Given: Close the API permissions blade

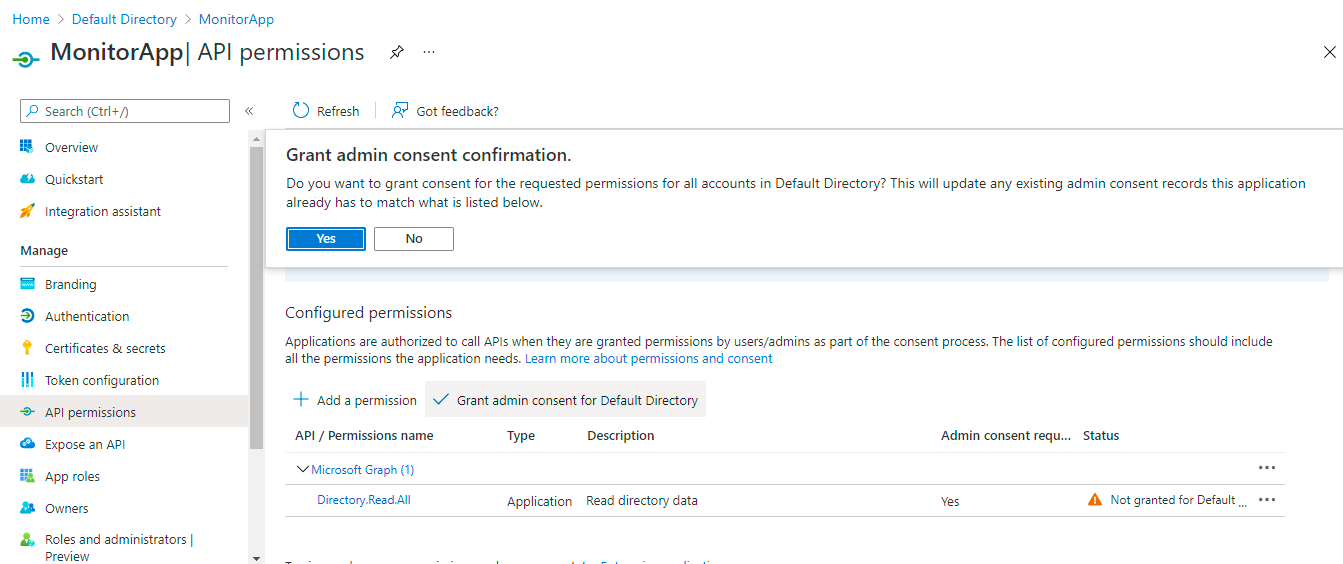Looking at the screenshot, I should point(1329,52).
